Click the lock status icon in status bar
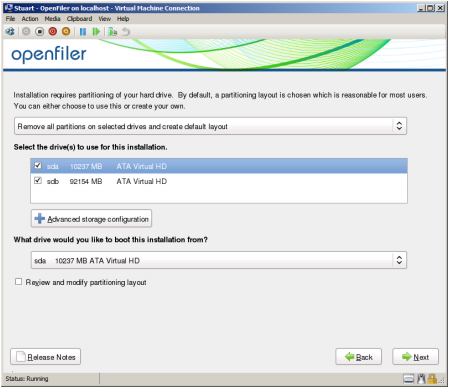The width and height of the screenshot is (449, 387). pos(432,379)
